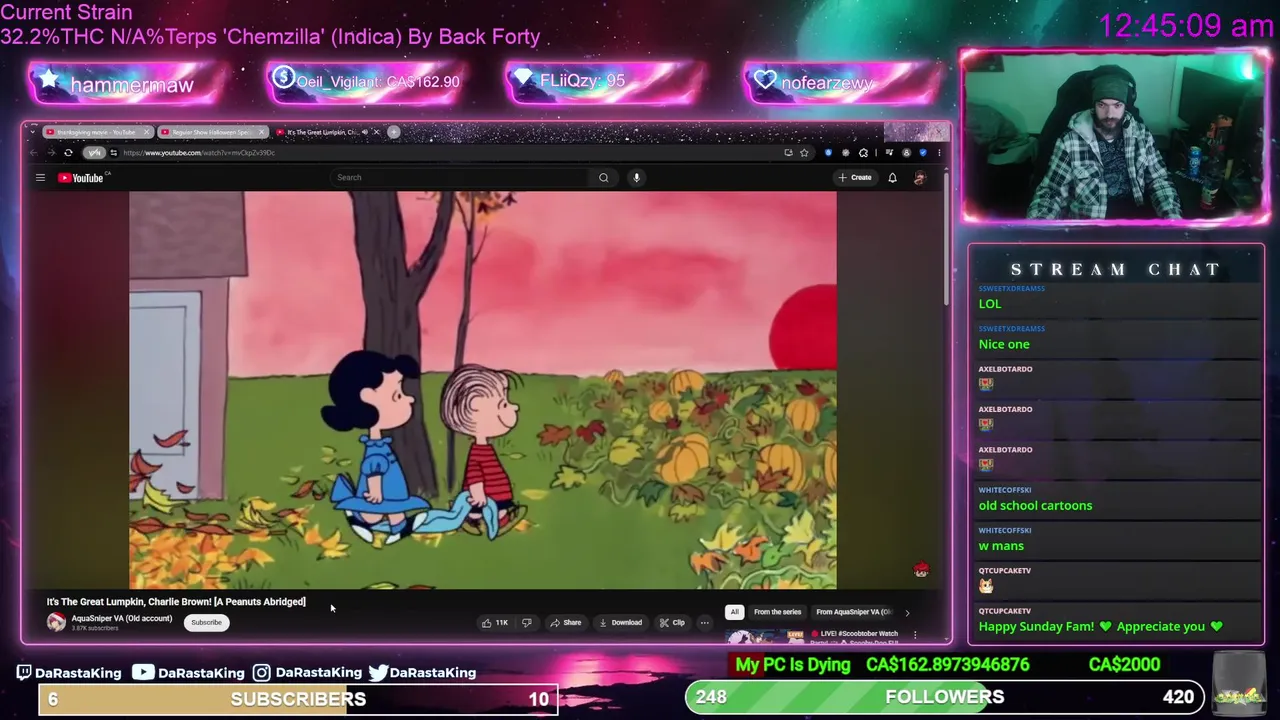This screenshot has width=1280, height=720.
Task: Go forward with the browser forward arrow
Action: click(51, 153)
